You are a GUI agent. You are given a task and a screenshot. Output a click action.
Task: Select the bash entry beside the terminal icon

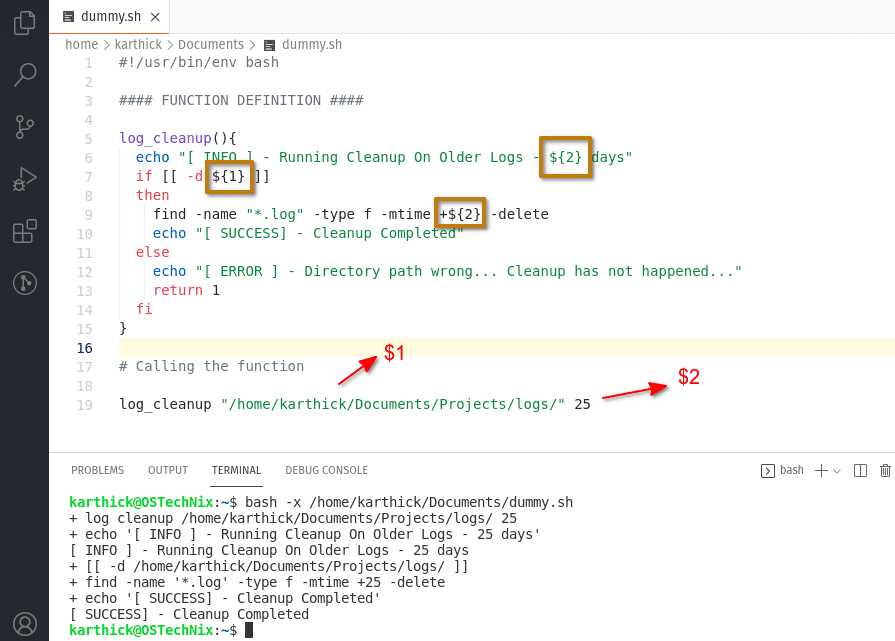click(790, 469)
